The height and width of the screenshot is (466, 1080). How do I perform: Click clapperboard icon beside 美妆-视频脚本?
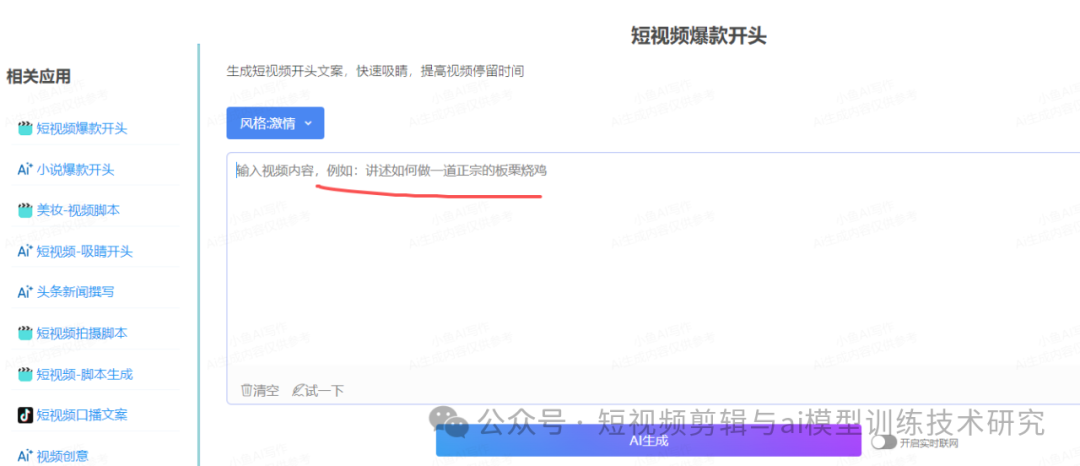[25, 211]
